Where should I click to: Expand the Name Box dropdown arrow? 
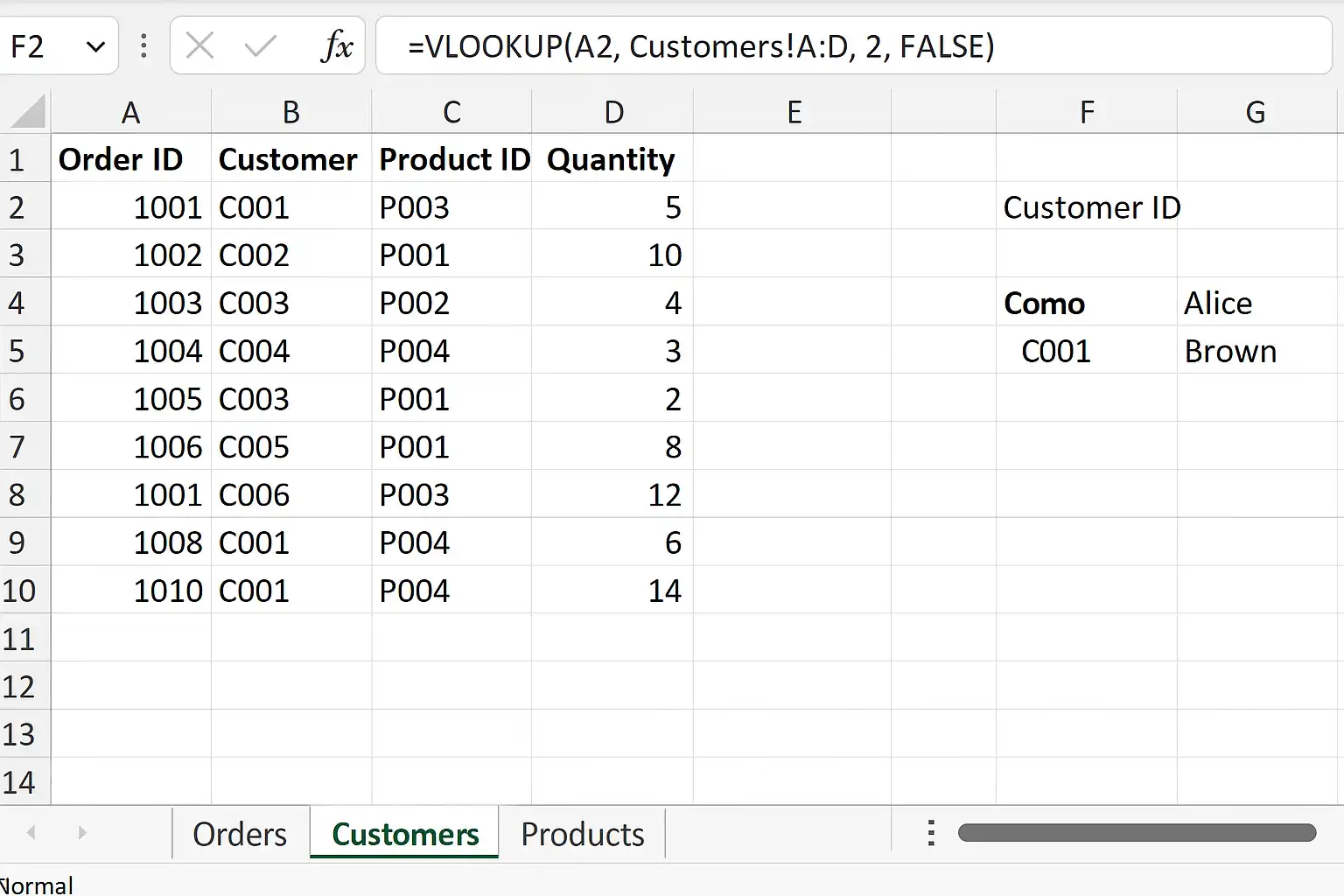point(96,46)
